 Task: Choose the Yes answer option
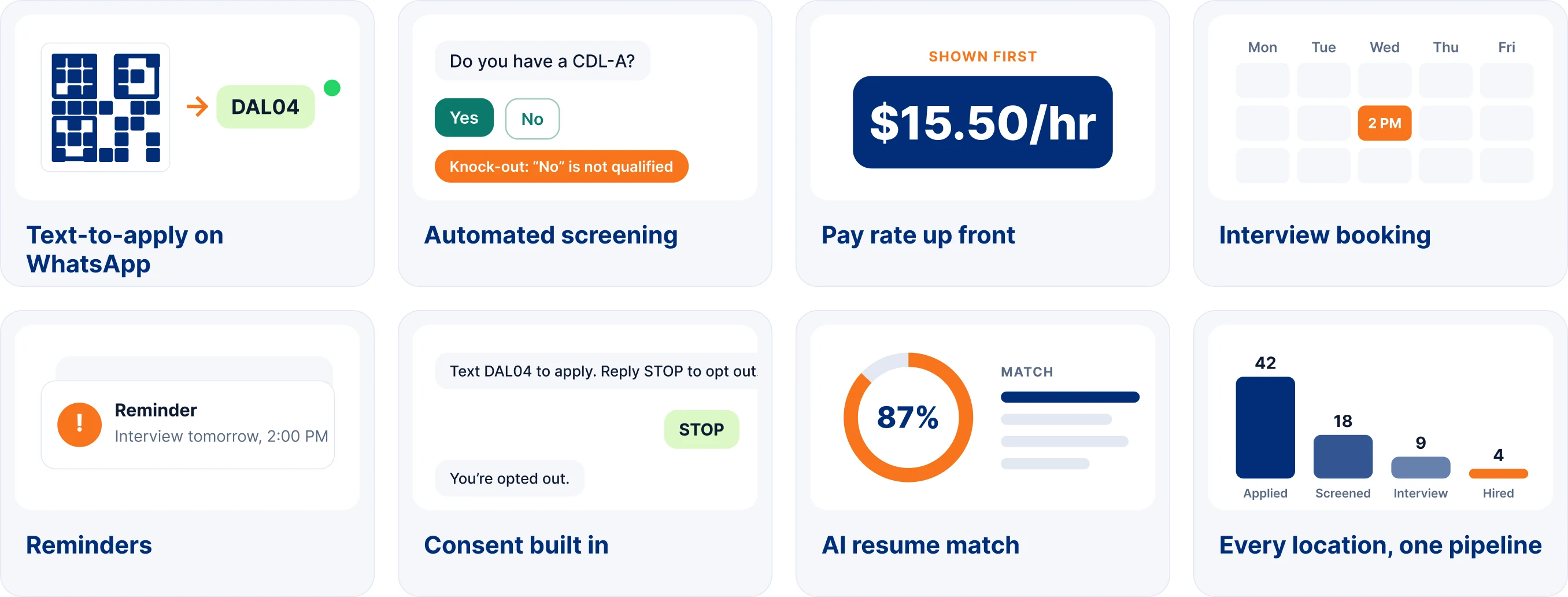point(464,117)
